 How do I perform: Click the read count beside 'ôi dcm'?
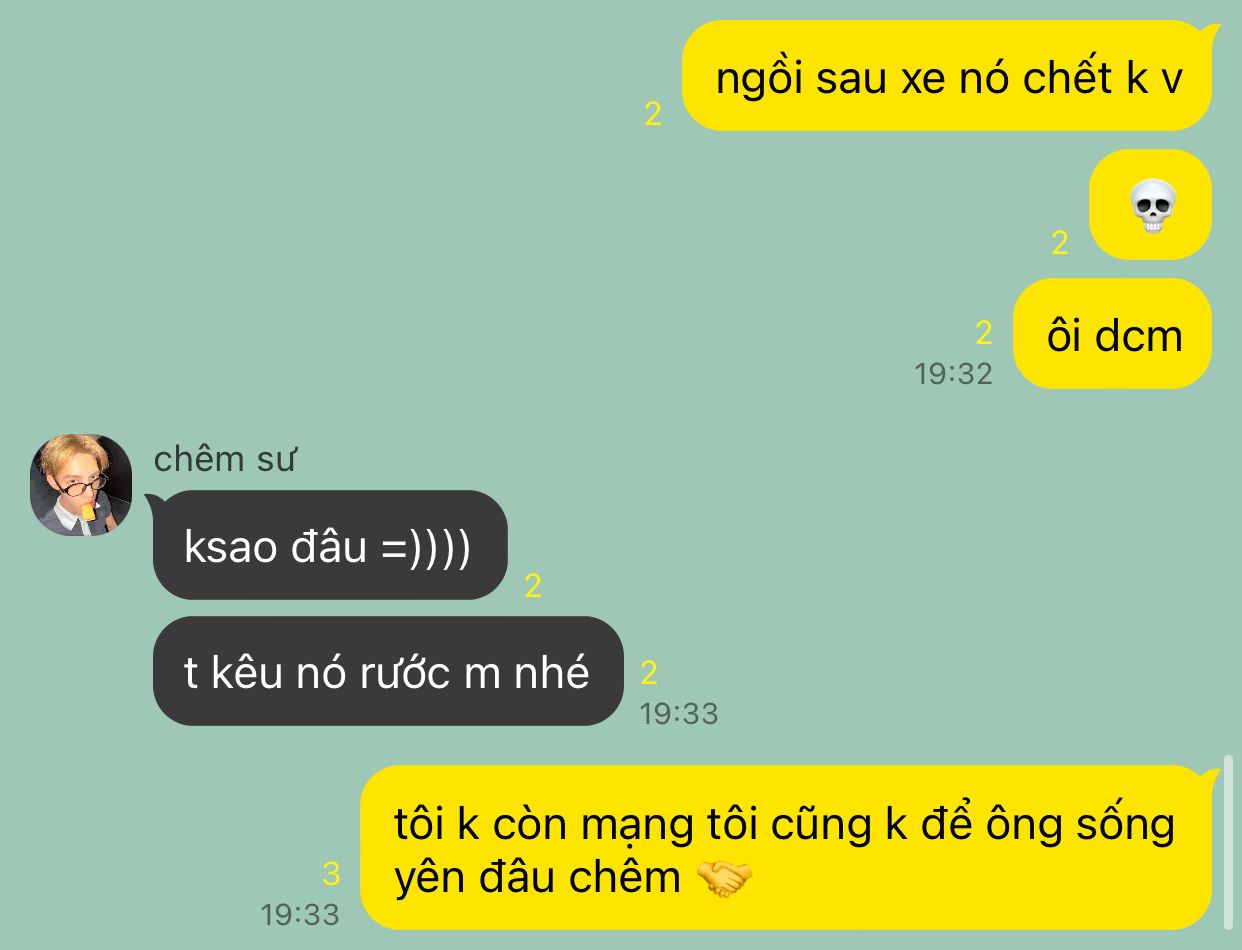tap(984, 333)
